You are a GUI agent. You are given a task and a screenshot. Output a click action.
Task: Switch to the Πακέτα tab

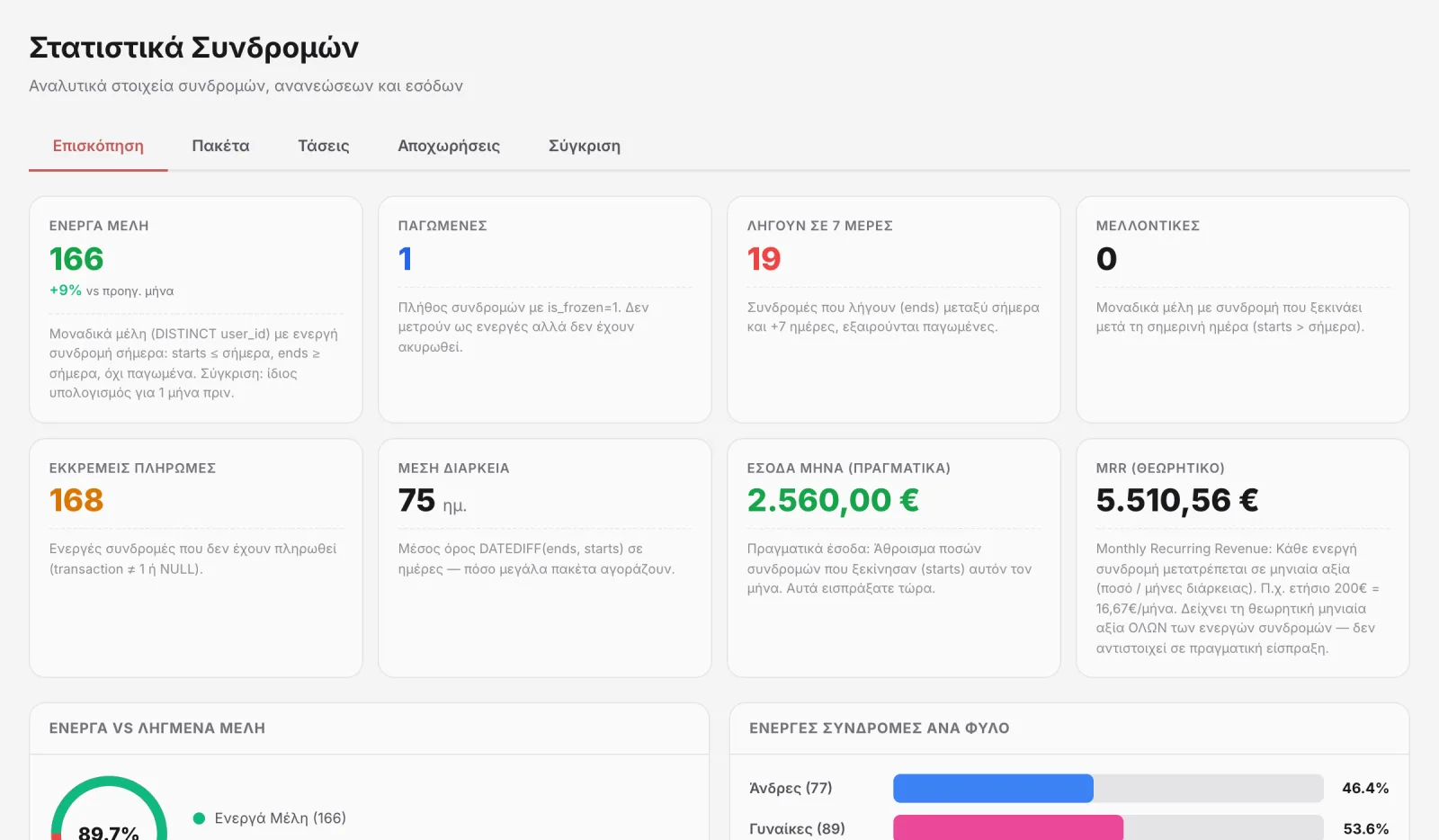(x=220, y=146)
